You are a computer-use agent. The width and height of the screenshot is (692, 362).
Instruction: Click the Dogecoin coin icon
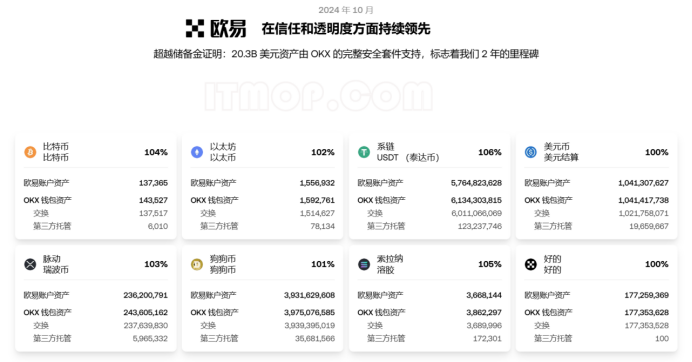pyautogui.click(x=197, y=264)
